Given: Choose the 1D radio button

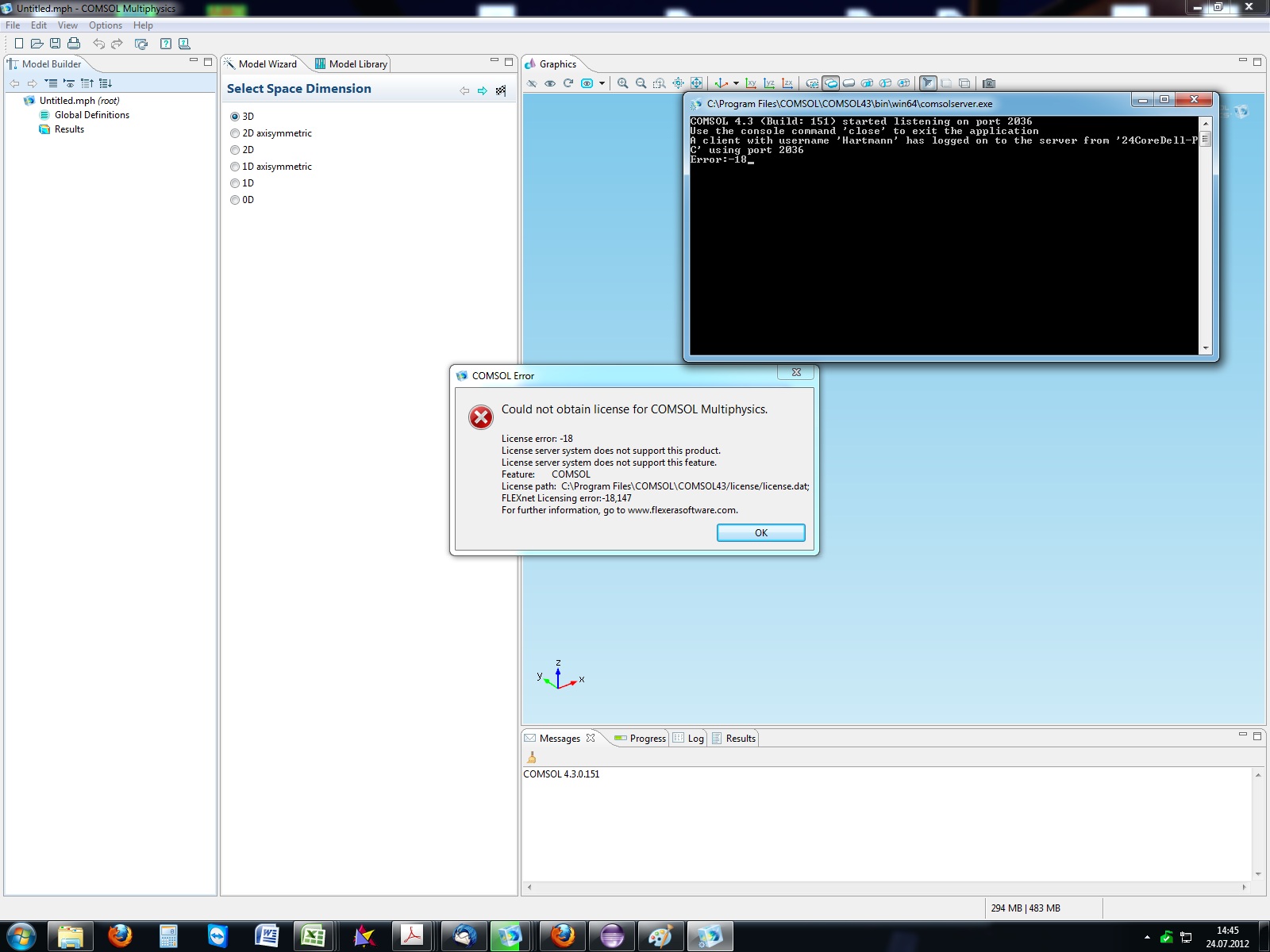Looking at the screenshot, I should coord(235,183).
